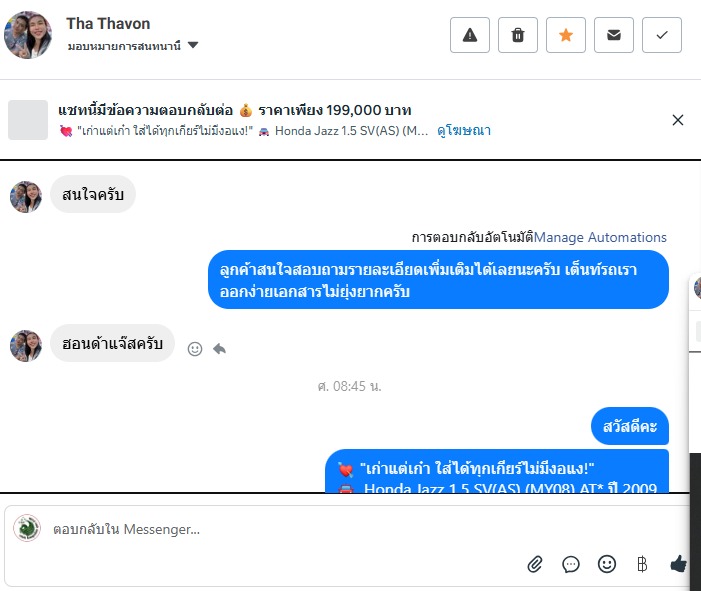Open saved replies speech bubble icon
701x591 pixels.
(570, 564)
